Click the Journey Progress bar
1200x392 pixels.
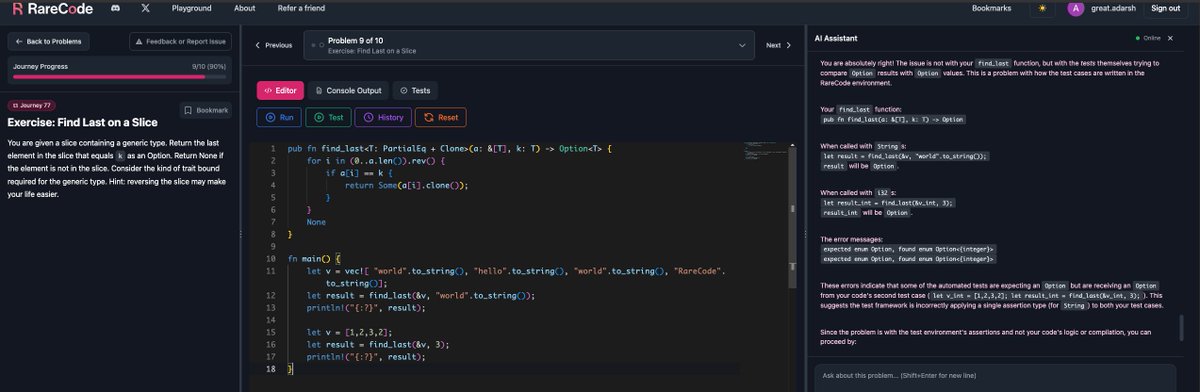click(x=119, y=76)
